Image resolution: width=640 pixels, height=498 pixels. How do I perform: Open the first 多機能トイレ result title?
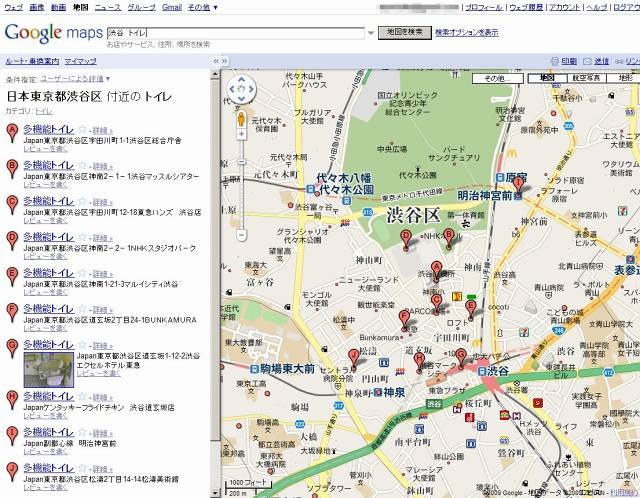click(x=49, y=129)
